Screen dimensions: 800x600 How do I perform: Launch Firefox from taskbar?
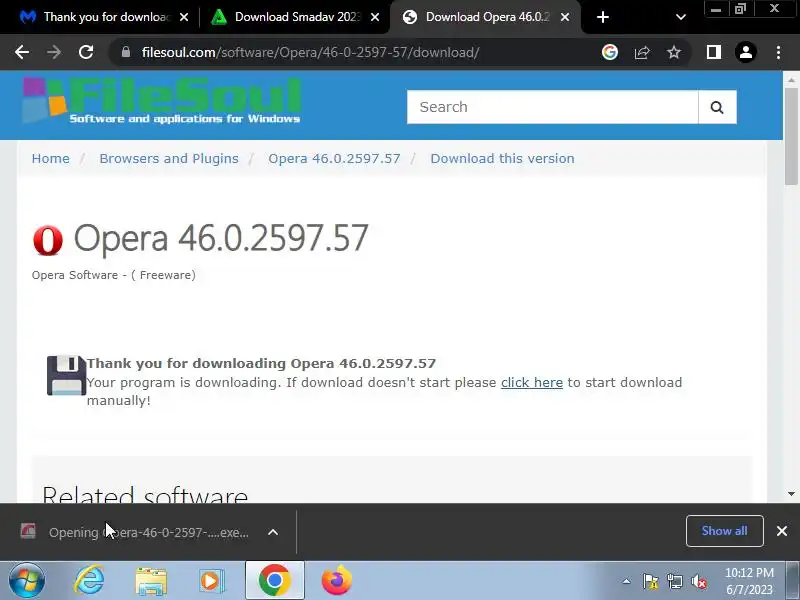[337, 581]
